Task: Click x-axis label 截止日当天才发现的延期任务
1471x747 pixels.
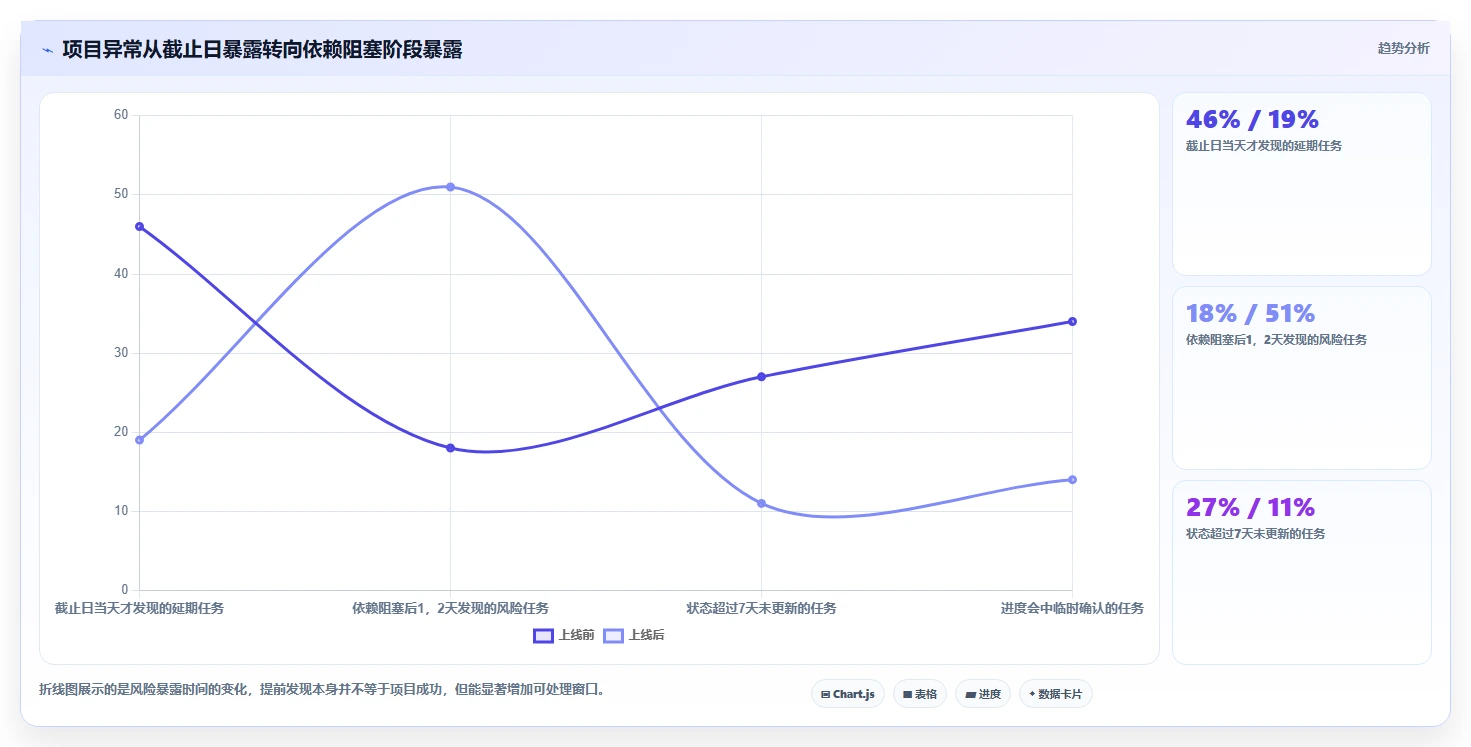Action: (139, 608)
